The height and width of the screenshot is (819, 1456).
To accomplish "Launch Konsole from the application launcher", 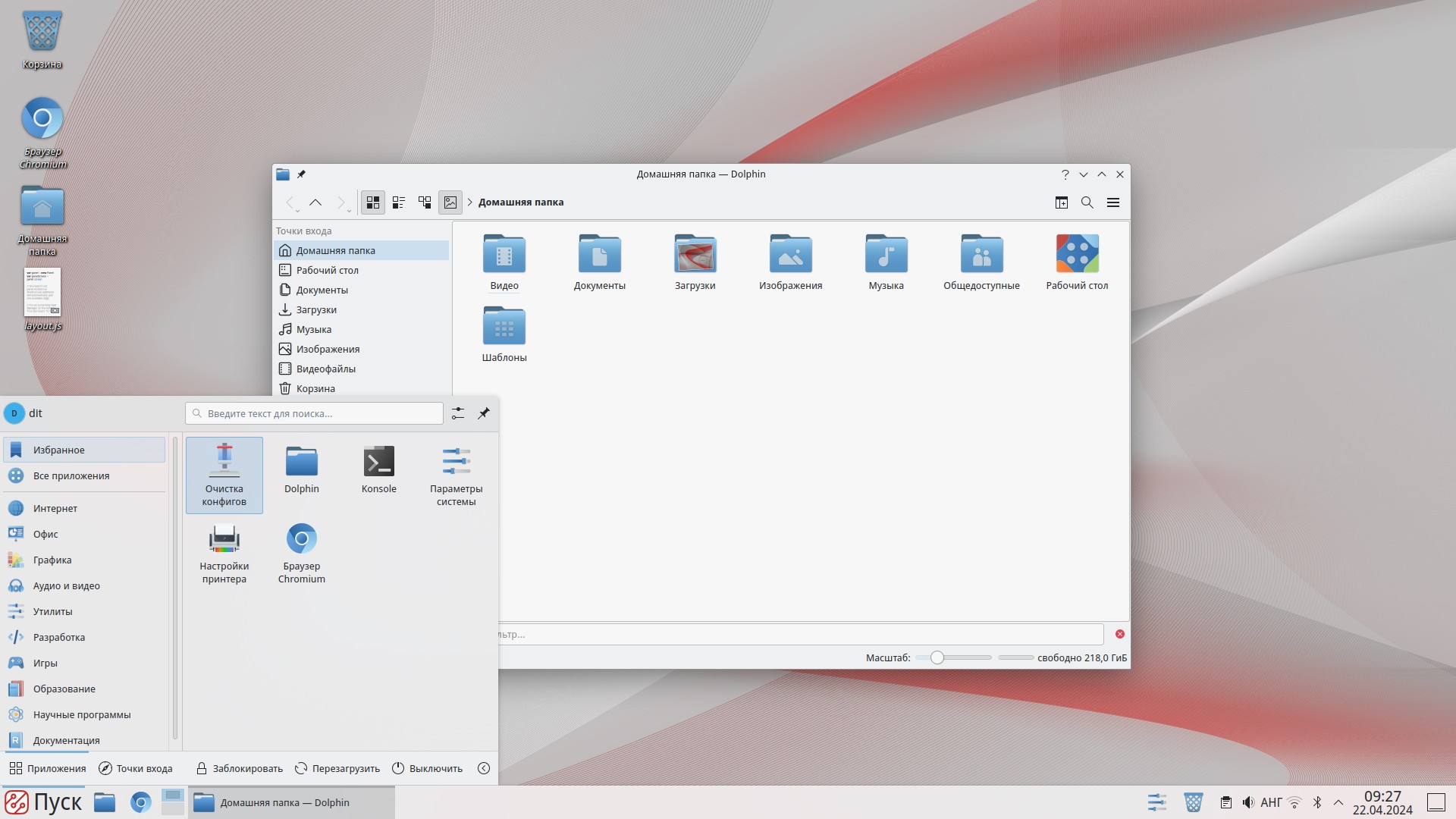I will [378, 469].
